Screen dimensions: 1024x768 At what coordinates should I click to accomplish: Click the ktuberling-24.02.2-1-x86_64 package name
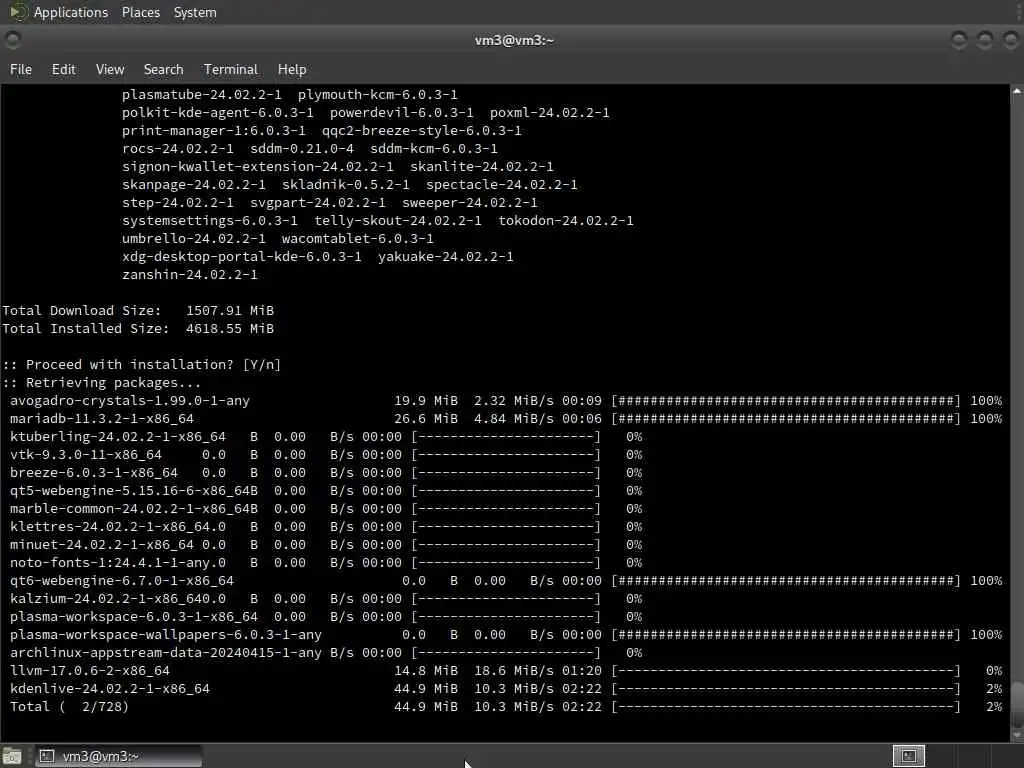click(x=118, y=436)
